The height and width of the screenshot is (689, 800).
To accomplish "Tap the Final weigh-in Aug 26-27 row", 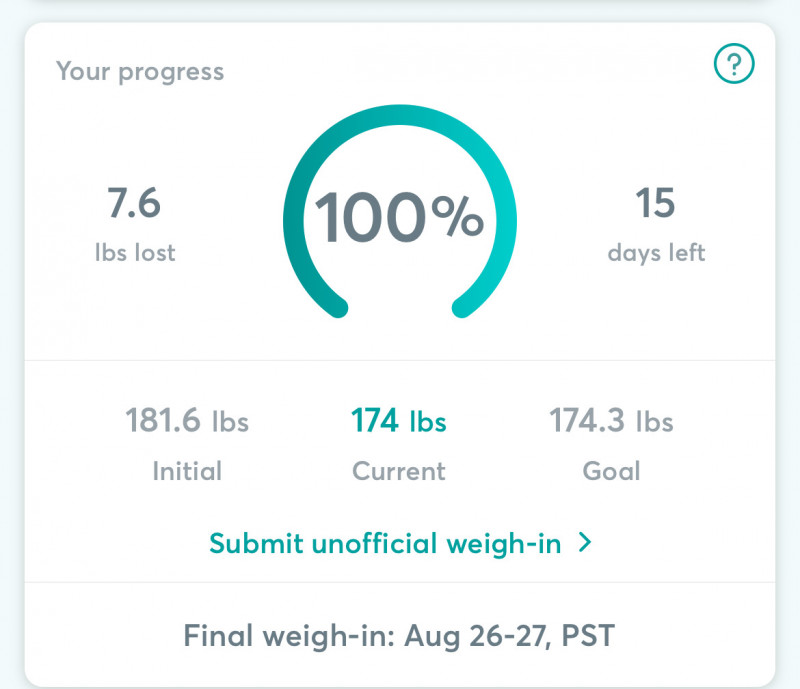I will pos(399,634).
